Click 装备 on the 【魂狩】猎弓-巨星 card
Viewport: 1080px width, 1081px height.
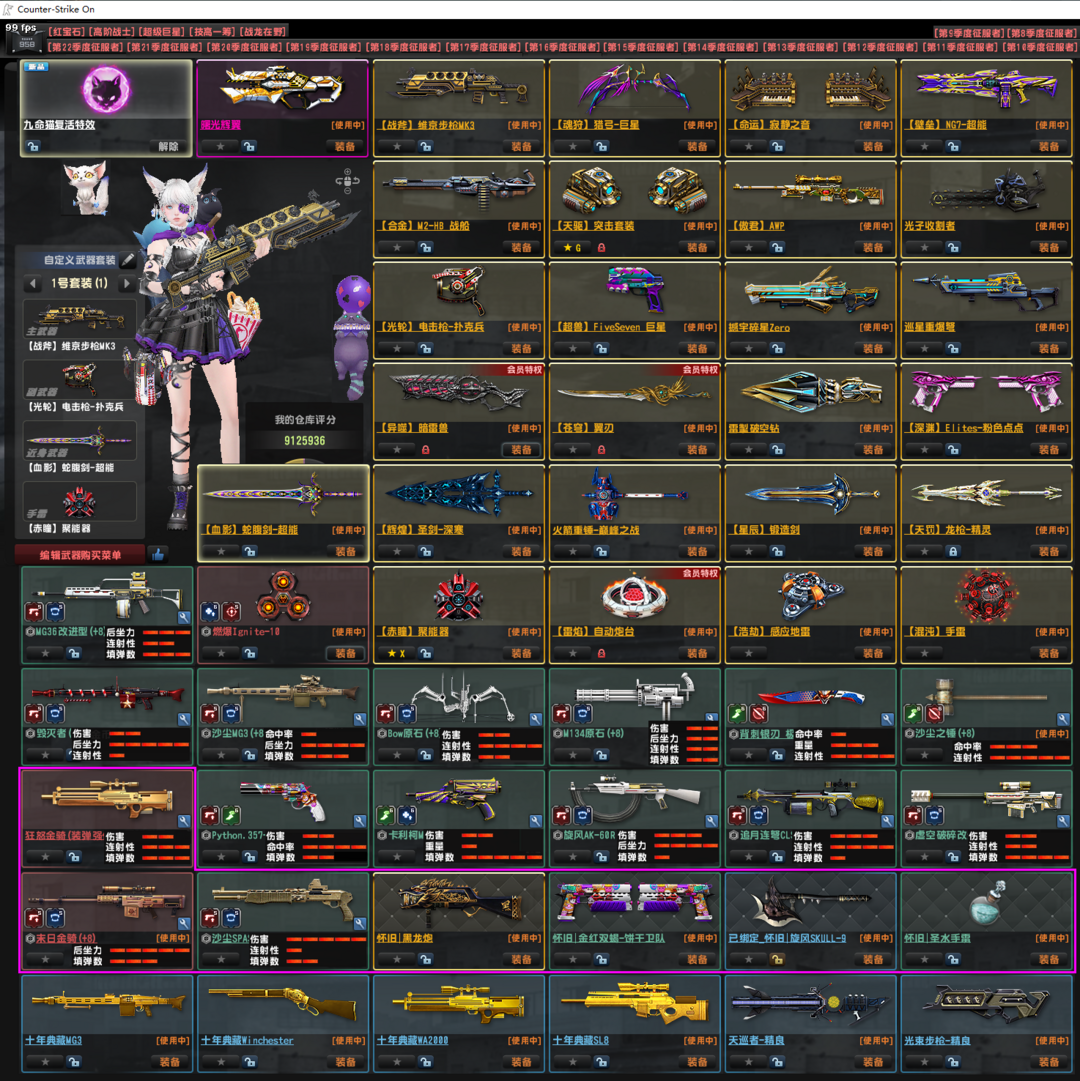[697, 146]
